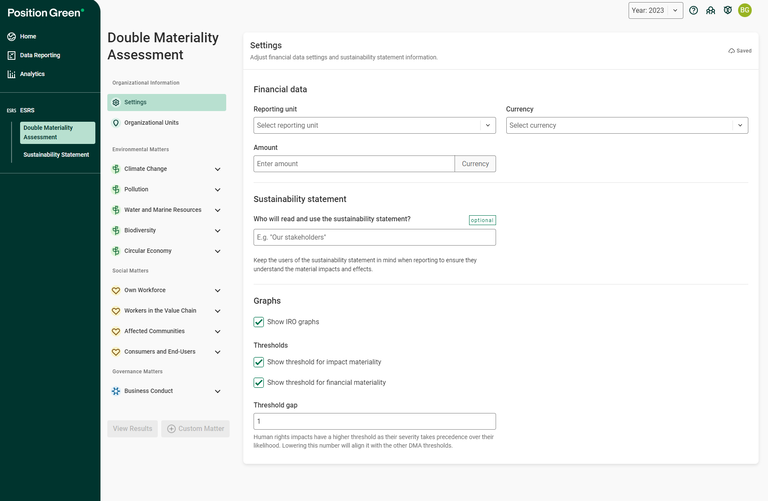Expand the Climate Change section
Image resolution: width=768 pixels, height=501 pixels.
pos(217,169)
